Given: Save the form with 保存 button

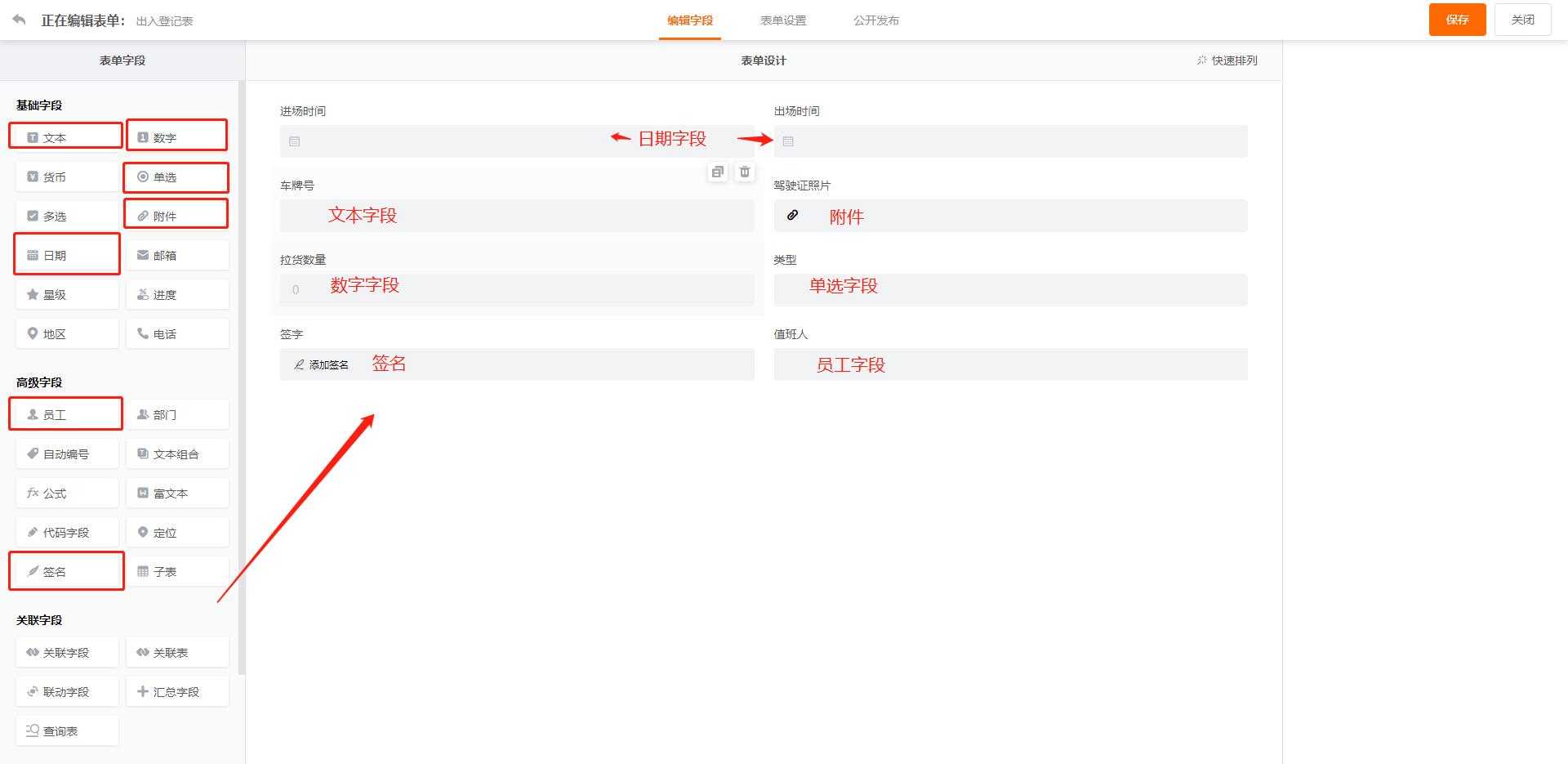Looking at the screenshot, I should pyautogui.click(x=1457, y=19).
